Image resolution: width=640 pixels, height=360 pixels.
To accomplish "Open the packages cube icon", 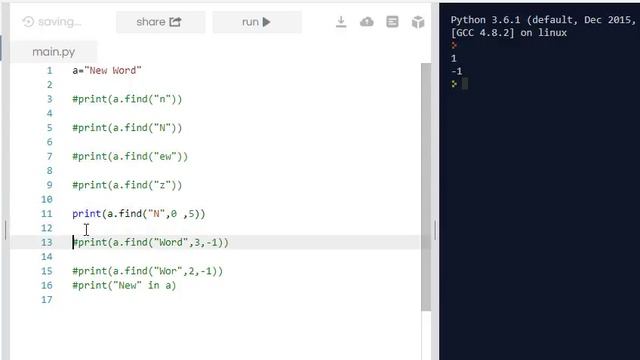I will click(x=418, y=22).
